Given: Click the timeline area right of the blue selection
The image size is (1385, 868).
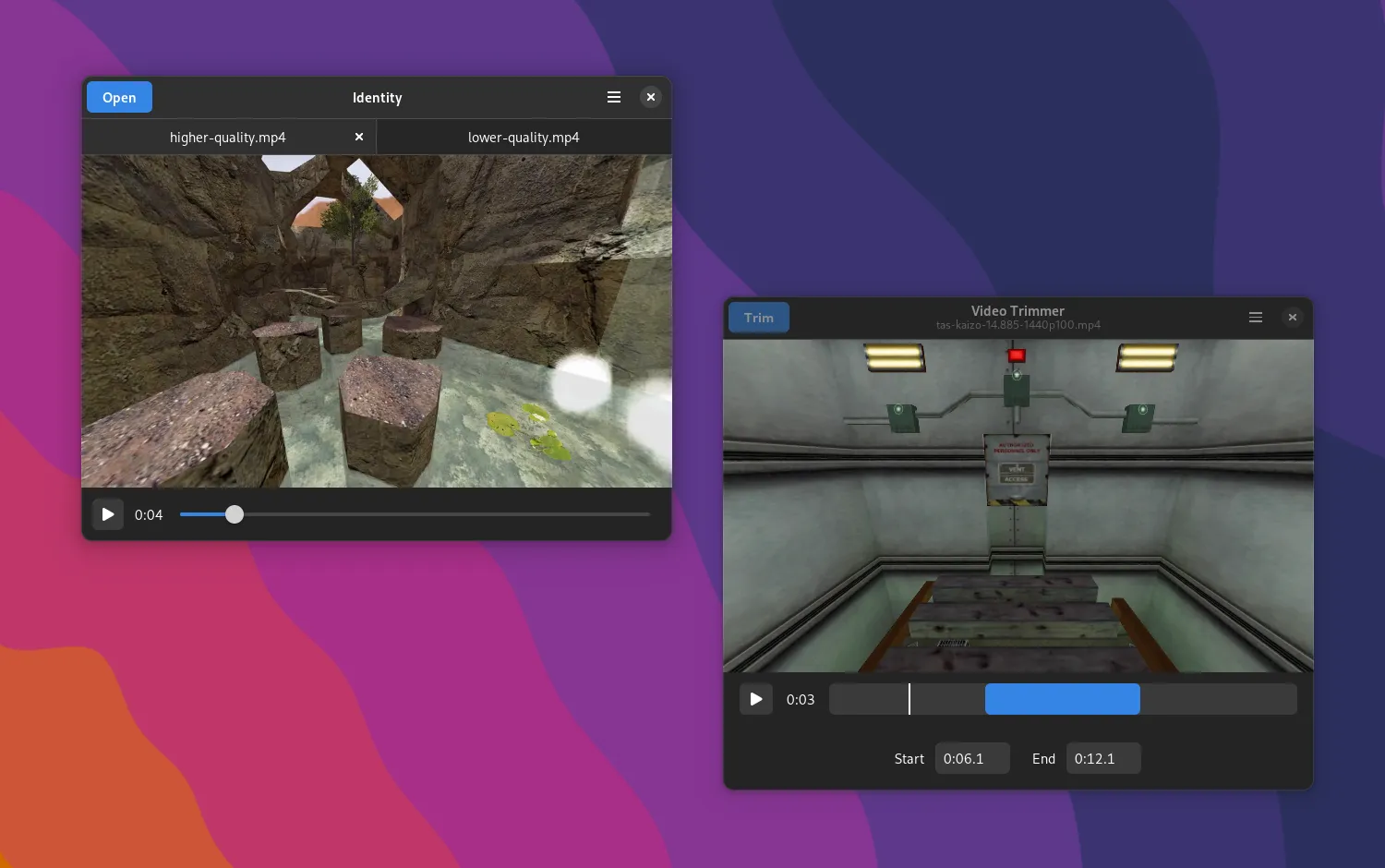Looking at the screenshot, I should tap(1217, 699).
